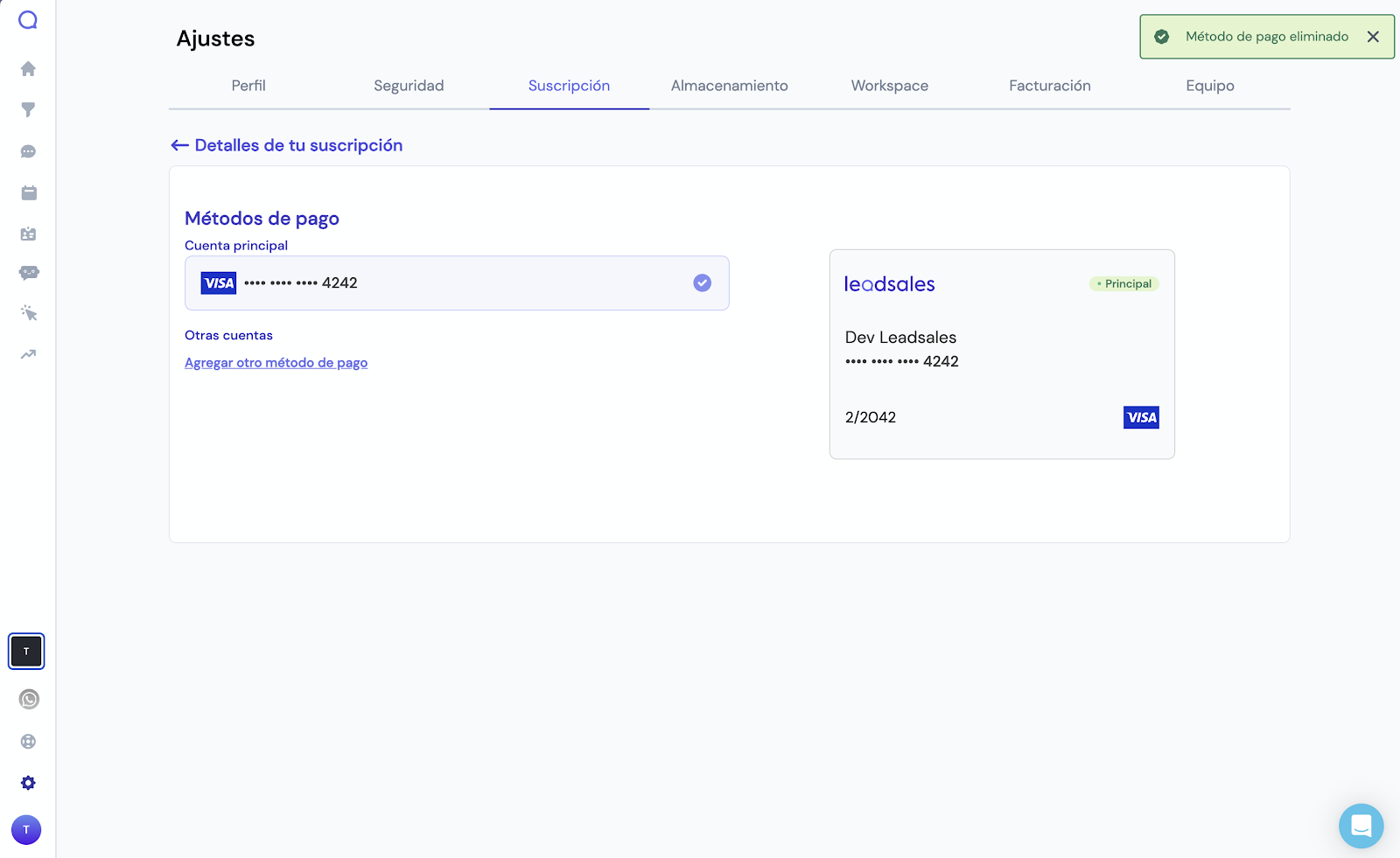The height and width of the screenshot is (858, 1400).
Task: Click the Dev Leadsales card preview
Action: coord(1001,354)
